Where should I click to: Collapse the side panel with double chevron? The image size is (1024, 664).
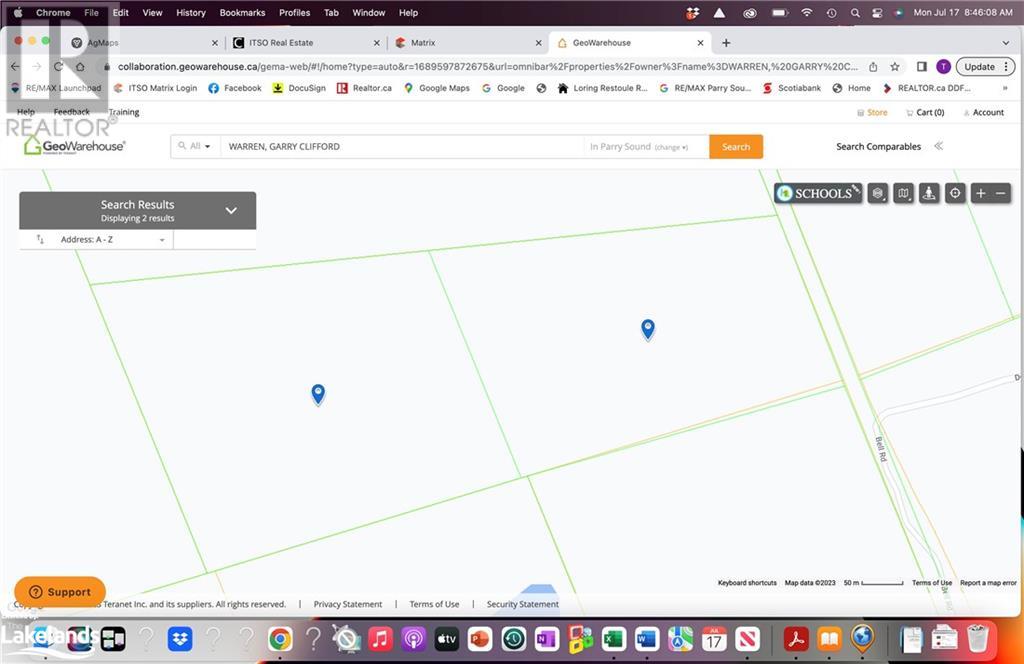[938, 146]
